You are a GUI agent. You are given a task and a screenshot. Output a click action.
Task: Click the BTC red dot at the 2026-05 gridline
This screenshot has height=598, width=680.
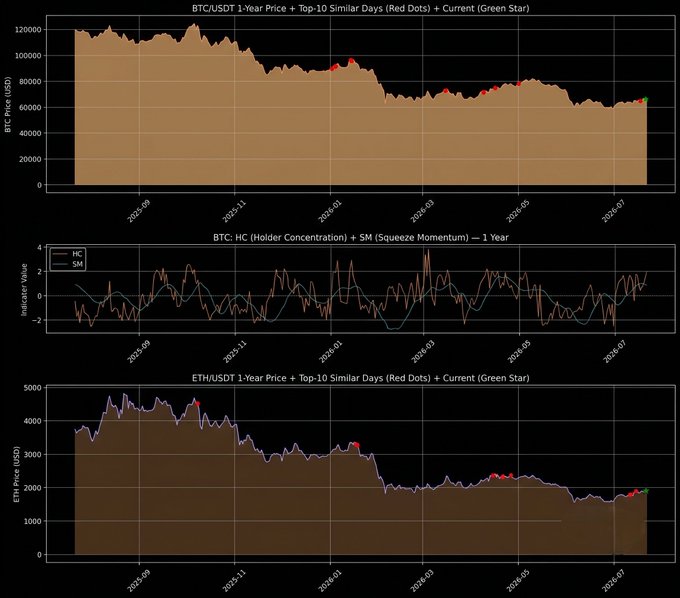[x=519, y=84]
